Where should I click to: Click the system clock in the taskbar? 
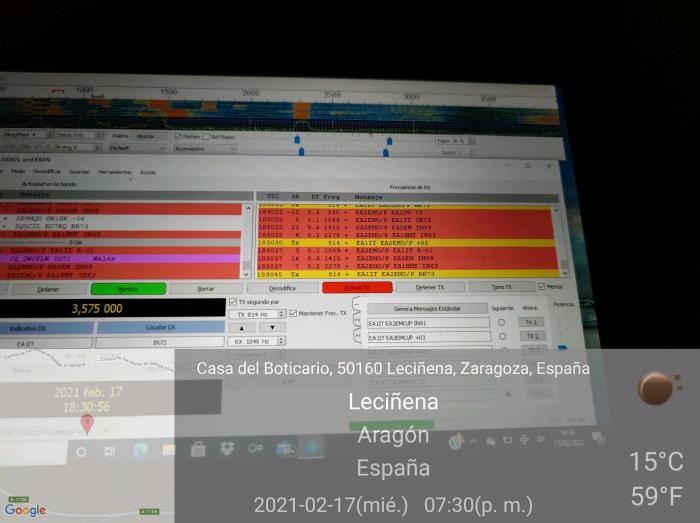[x=568, y=438]
